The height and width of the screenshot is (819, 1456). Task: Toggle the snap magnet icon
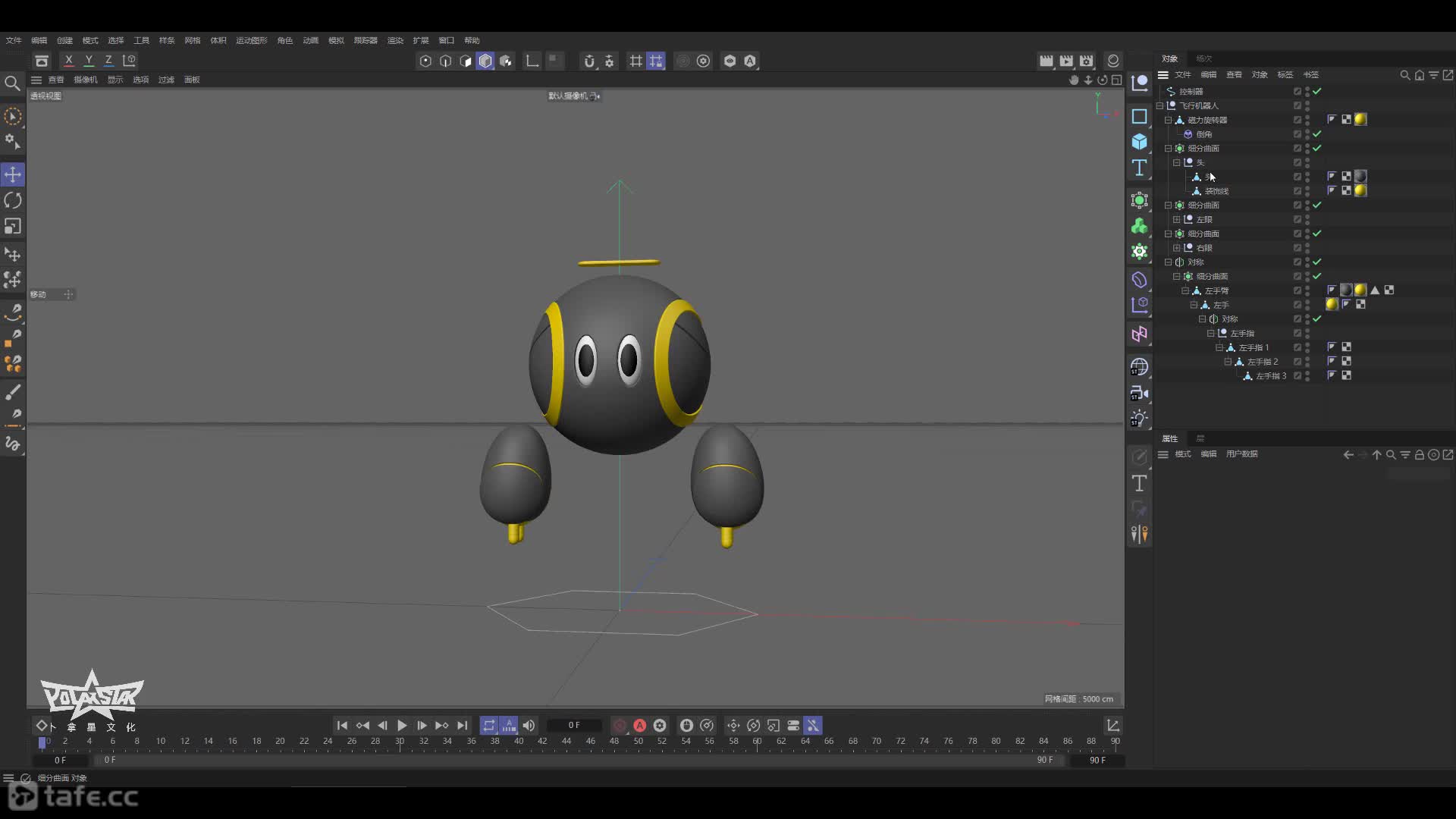(x=589, y=61)
